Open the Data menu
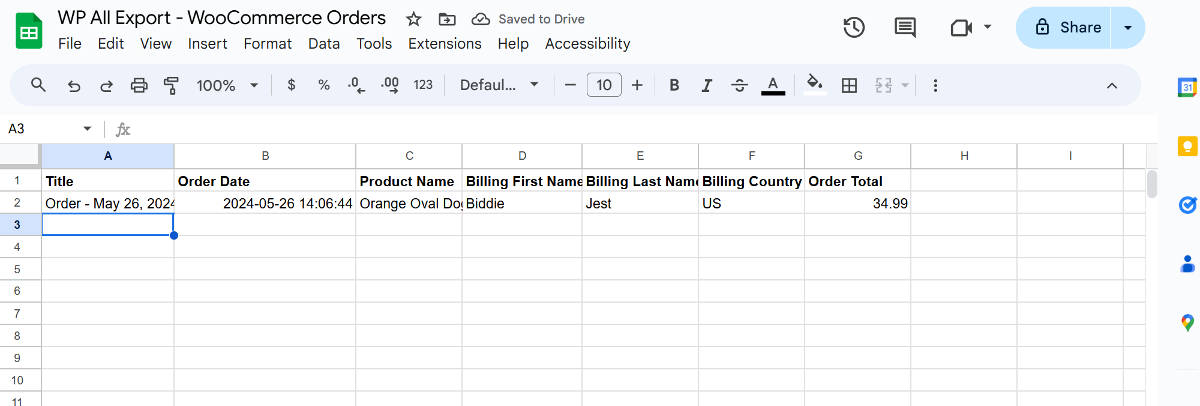1200x406 pixels. [x=324, y=43]
